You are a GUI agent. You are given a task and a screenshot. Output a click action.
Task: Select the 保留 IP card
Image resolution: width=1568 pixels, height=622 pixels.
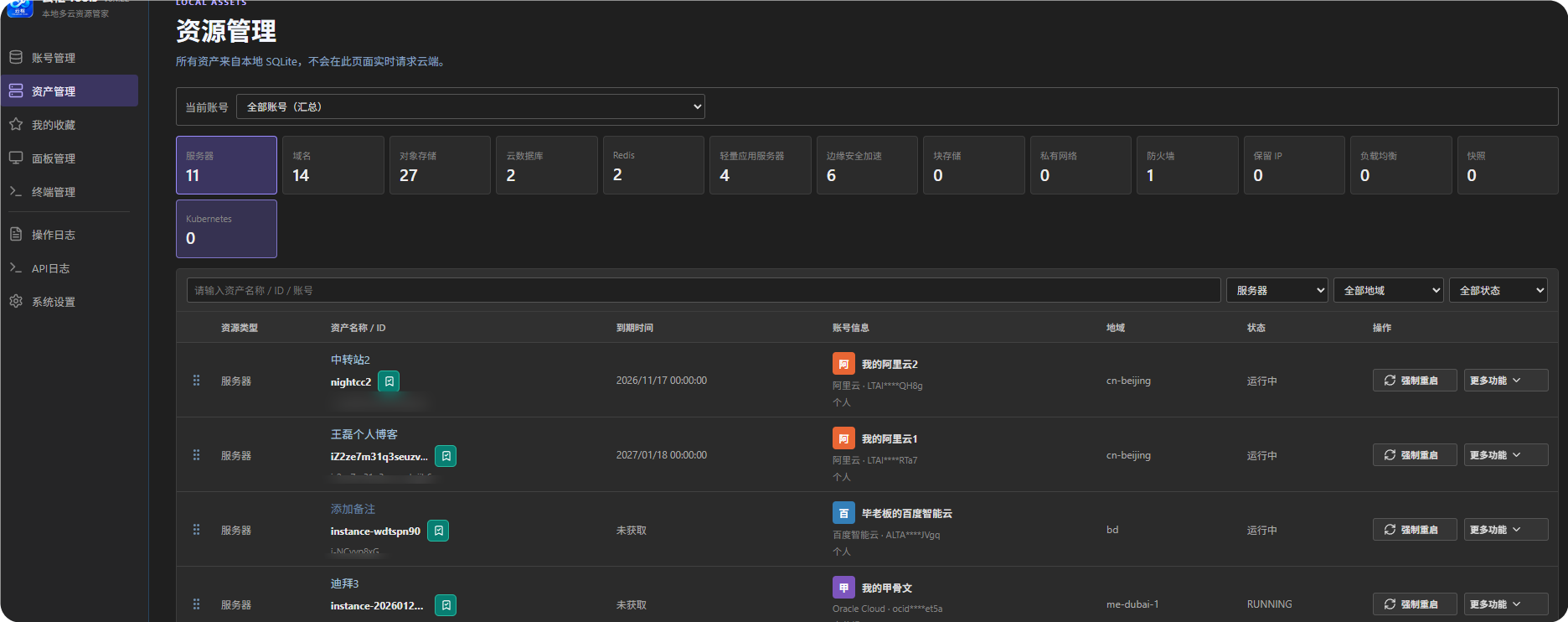pos(1294,165)
